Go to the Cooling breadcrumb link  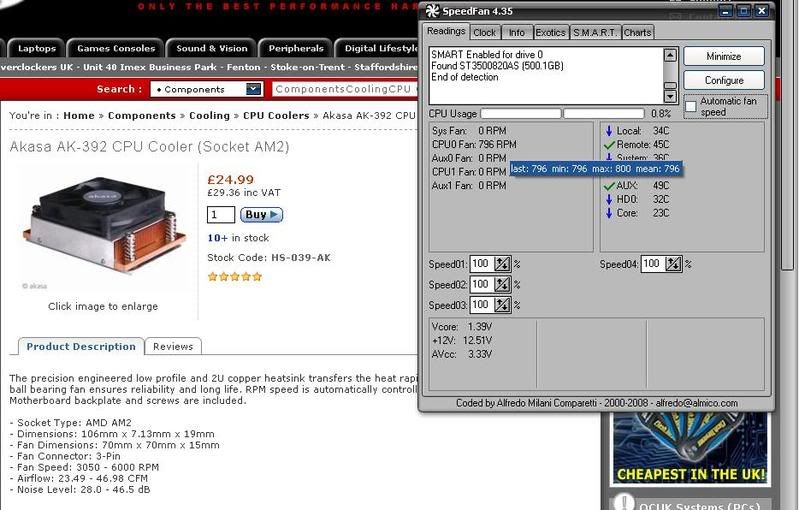(x=209, y=116)
